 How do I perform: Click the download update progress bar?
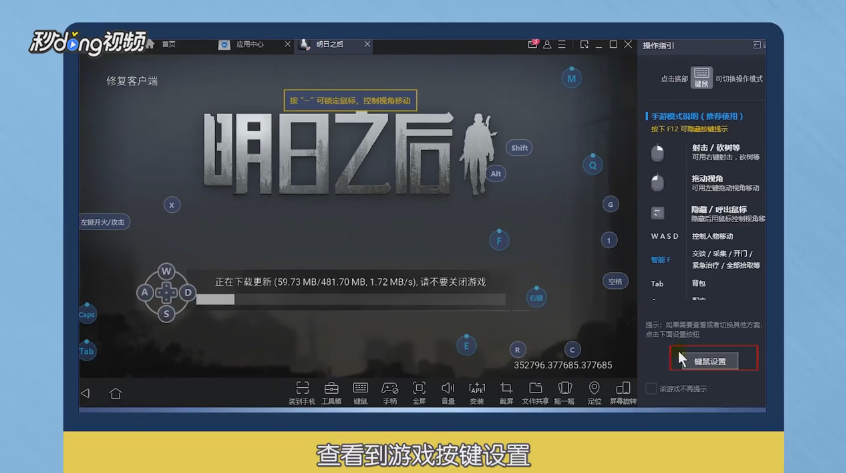(x=351, y=299)
